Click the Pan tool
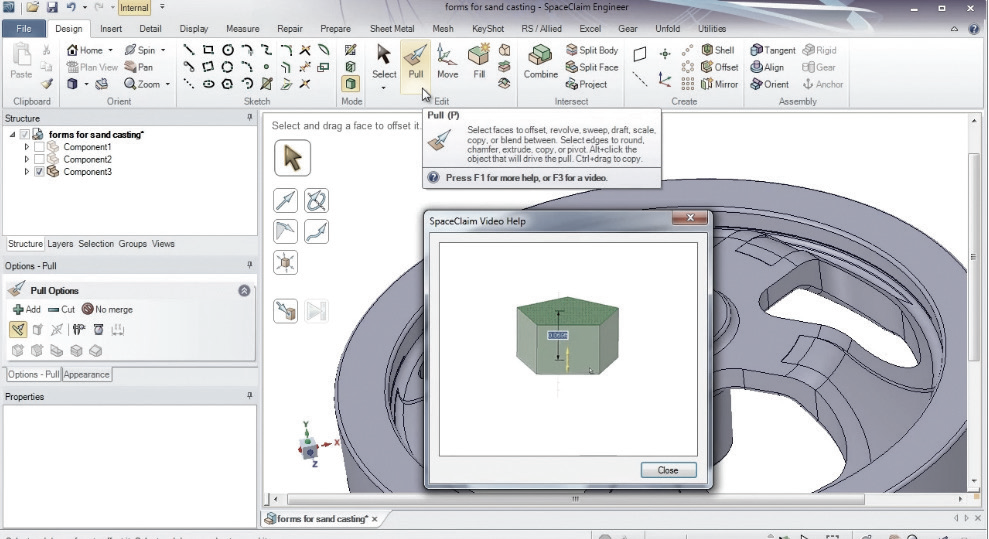This screenshot has height=539, width=989. coord(139,67)
